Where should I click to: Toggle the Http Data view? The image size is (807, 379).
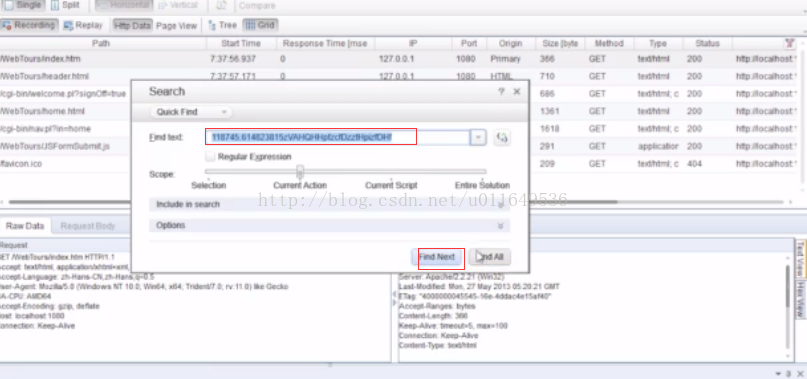click(132, 25)
